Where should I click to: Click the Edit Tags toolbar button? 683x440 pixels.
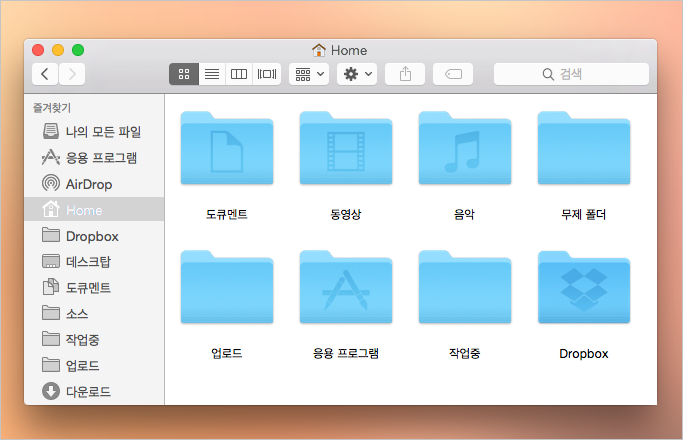point(453,74)
